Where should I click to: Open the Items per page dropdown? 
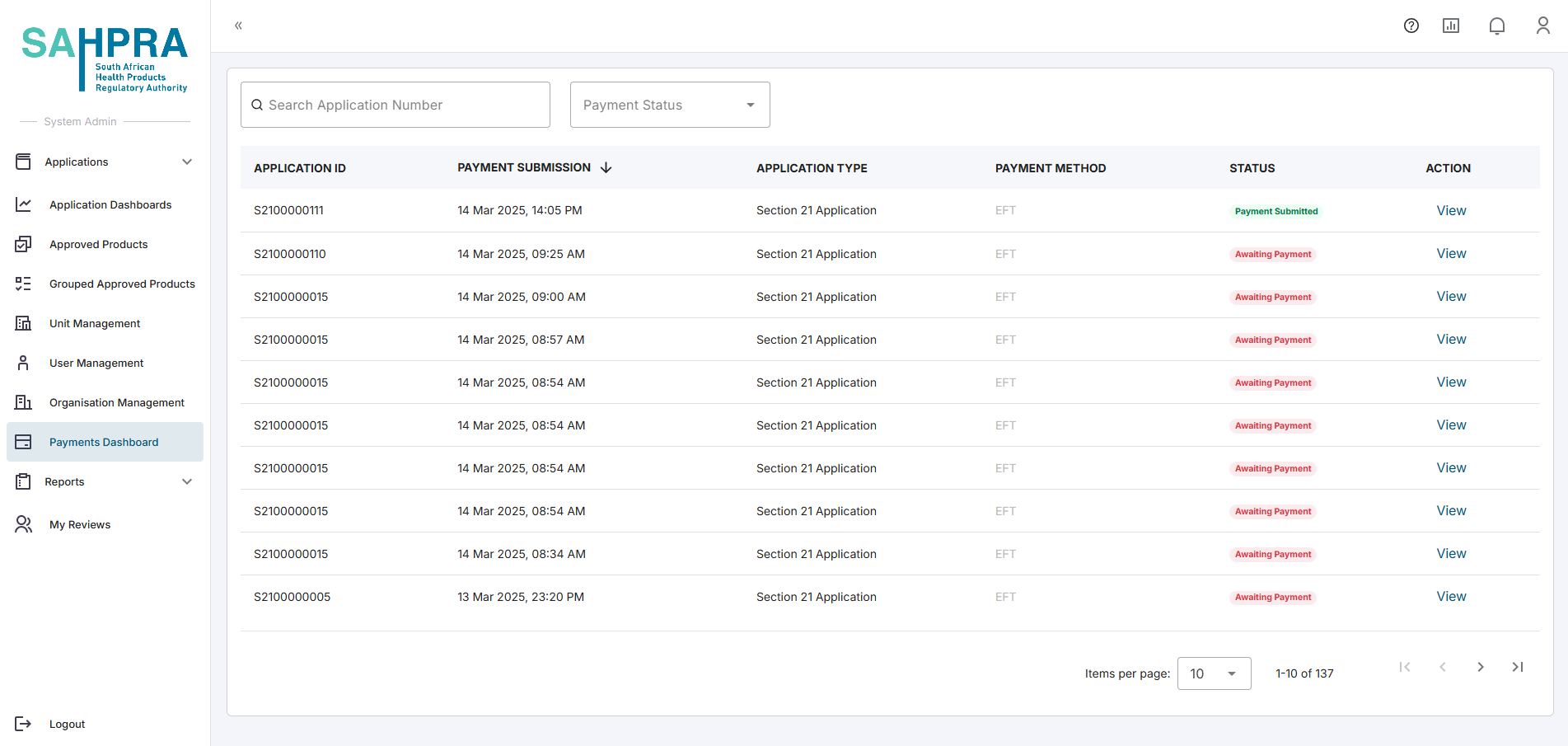[x=1213, y=673]
